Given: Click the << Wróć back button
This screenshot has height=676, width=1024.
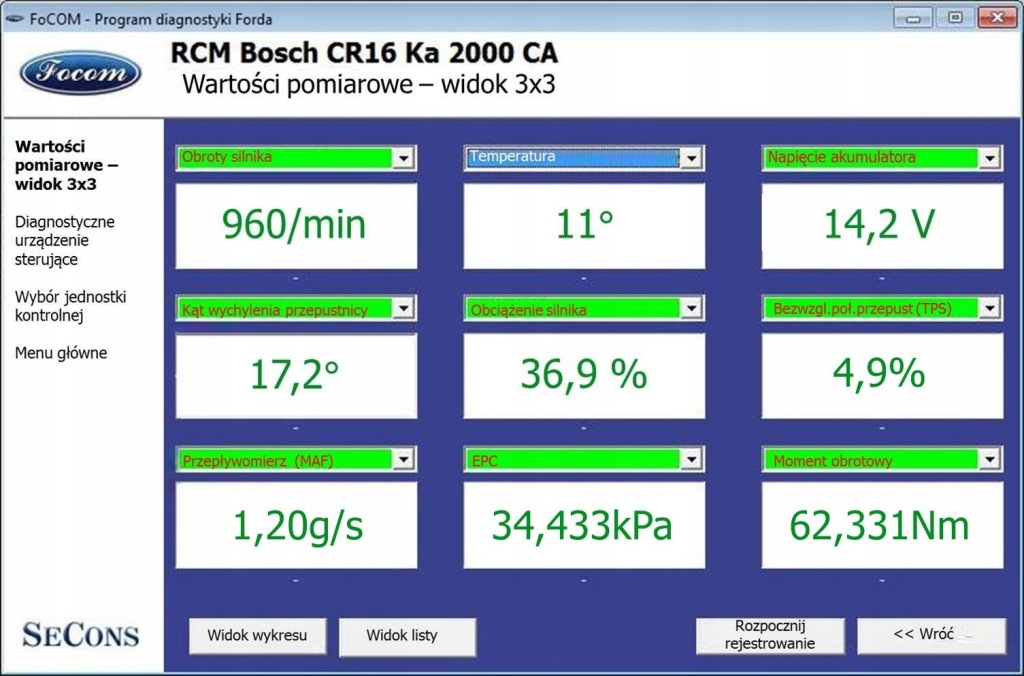Looking at the screenshot, I should pyautogui.click(x=931, y=635).
